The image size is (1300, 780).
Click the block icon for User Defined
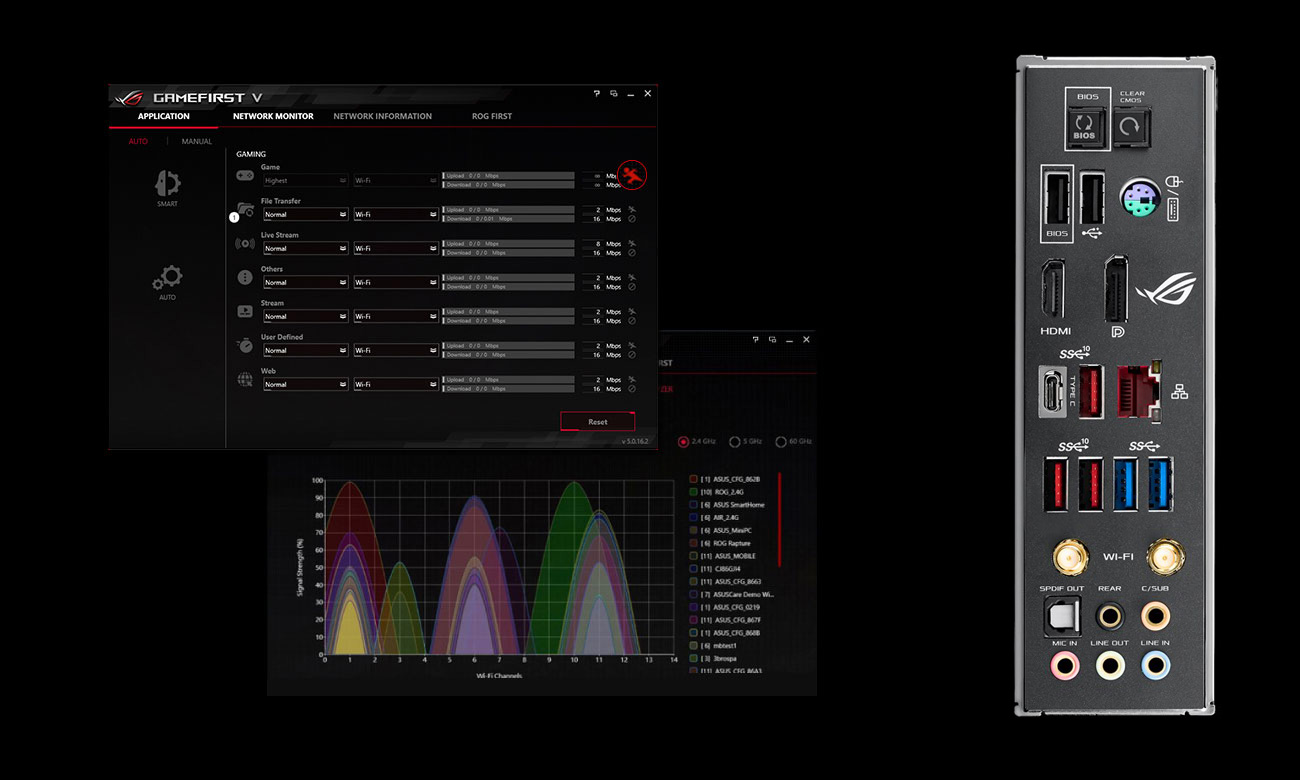pyautogui.click(x=632, y=355)
